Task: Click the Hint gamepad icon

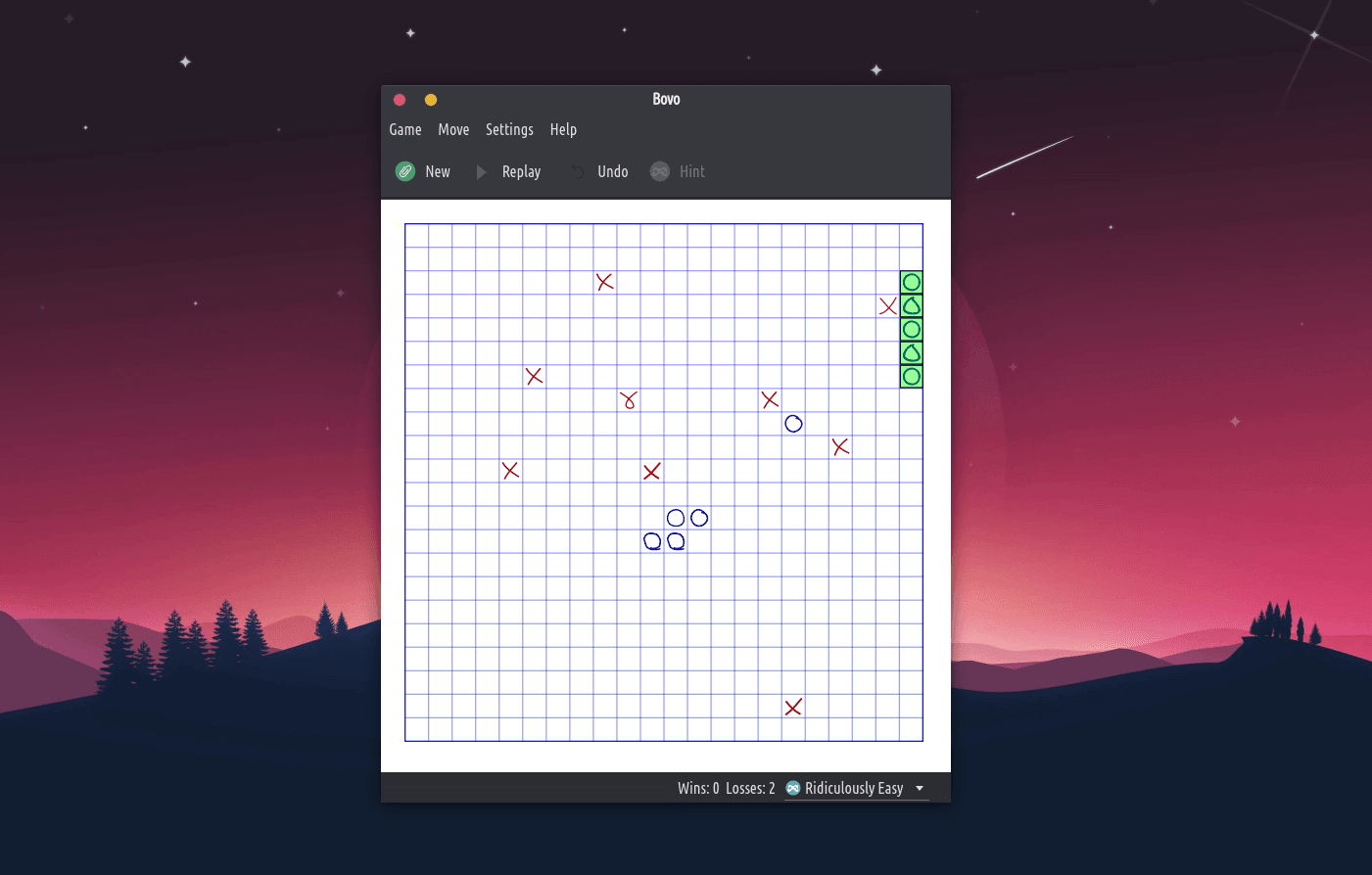Action: pyautogui.click(x=660, y=171)
